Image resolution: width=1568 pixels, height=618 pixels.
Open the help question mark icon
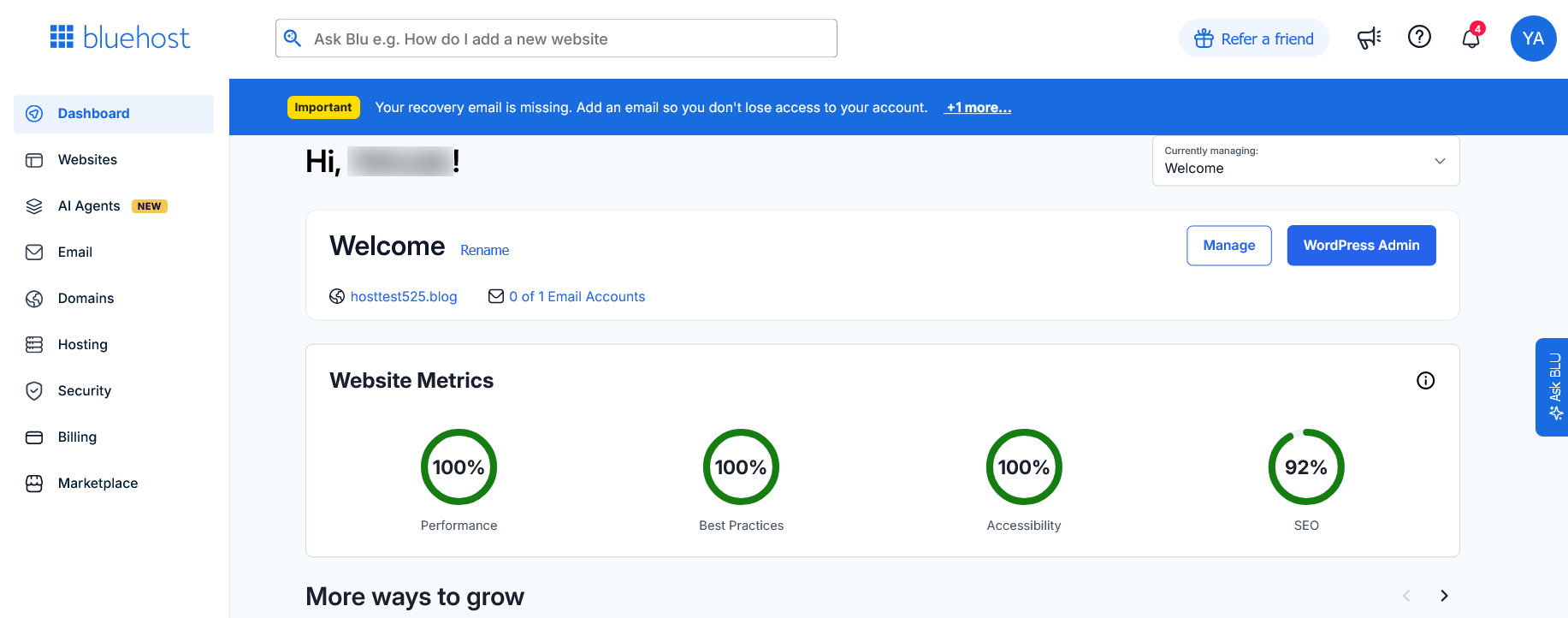[x=1419, y=37]
